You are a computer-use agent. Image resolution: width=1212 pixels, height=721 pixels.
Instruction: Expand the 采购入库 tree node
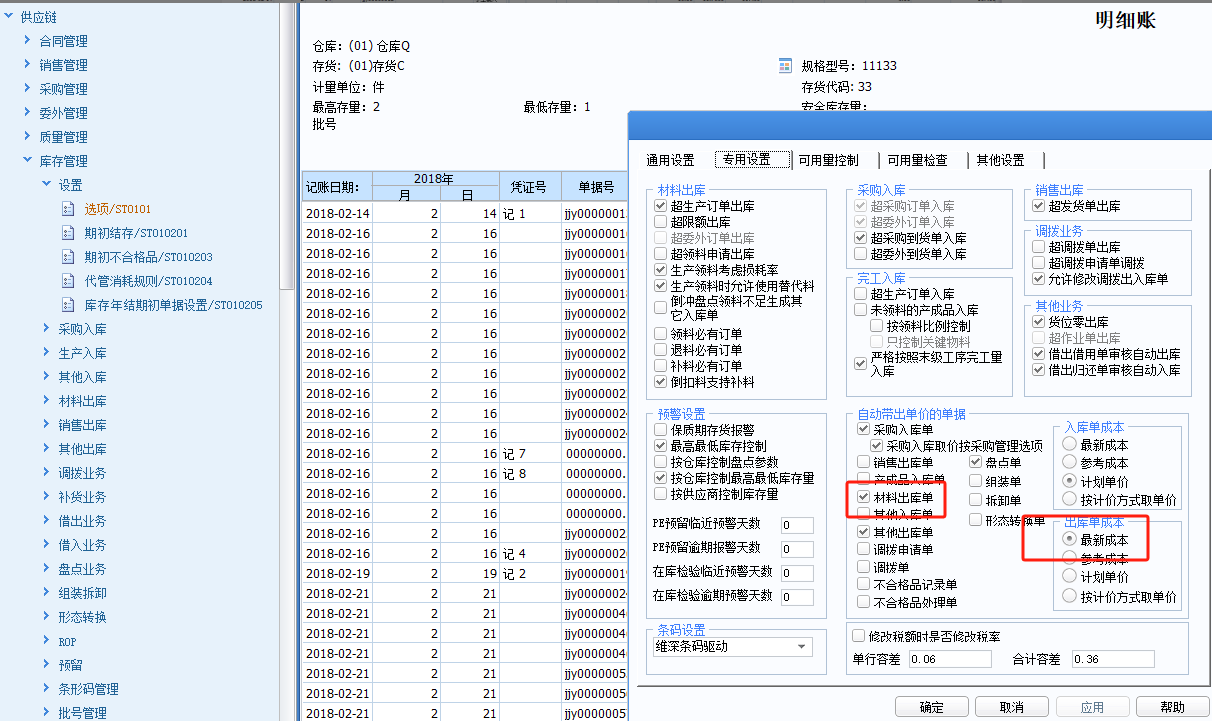46,329
